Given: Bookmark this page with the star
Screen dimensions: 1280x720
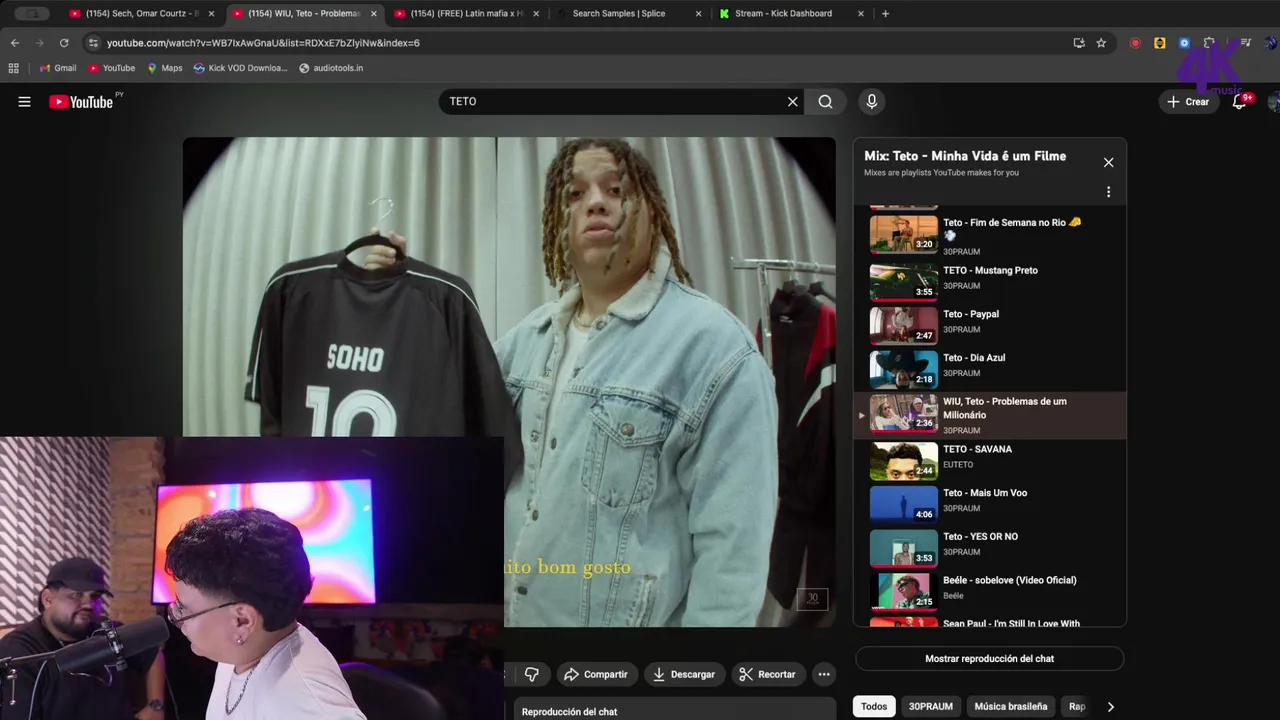Looking at the screenshot, I should (1101, 43).
